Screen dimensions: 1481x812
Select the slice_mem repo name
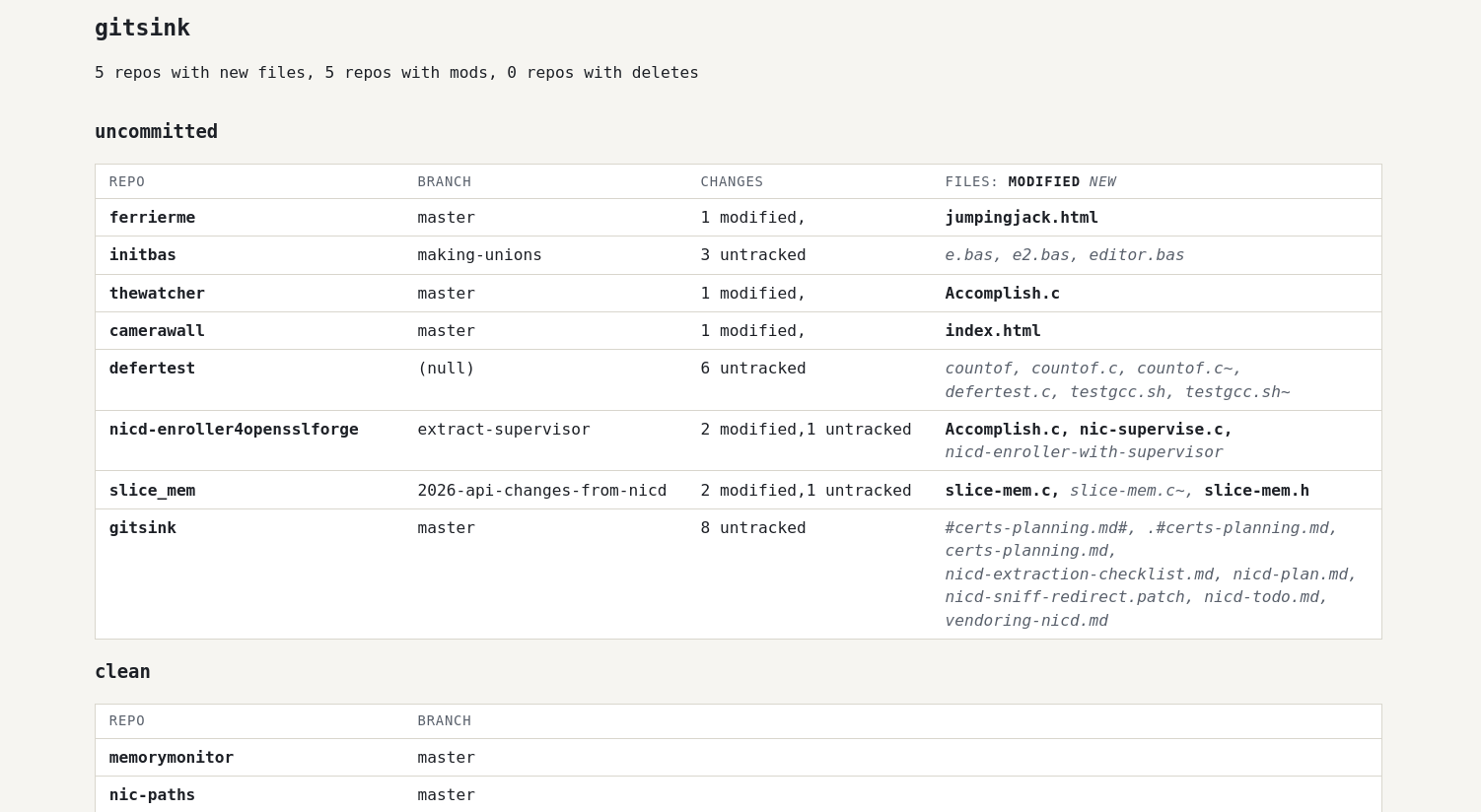click(152, 490)
